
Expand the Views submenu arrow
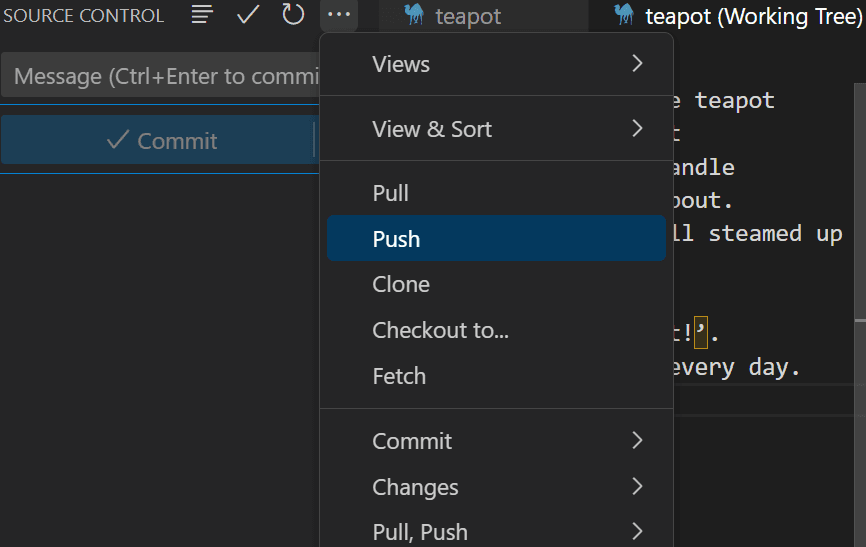[637, 64]
